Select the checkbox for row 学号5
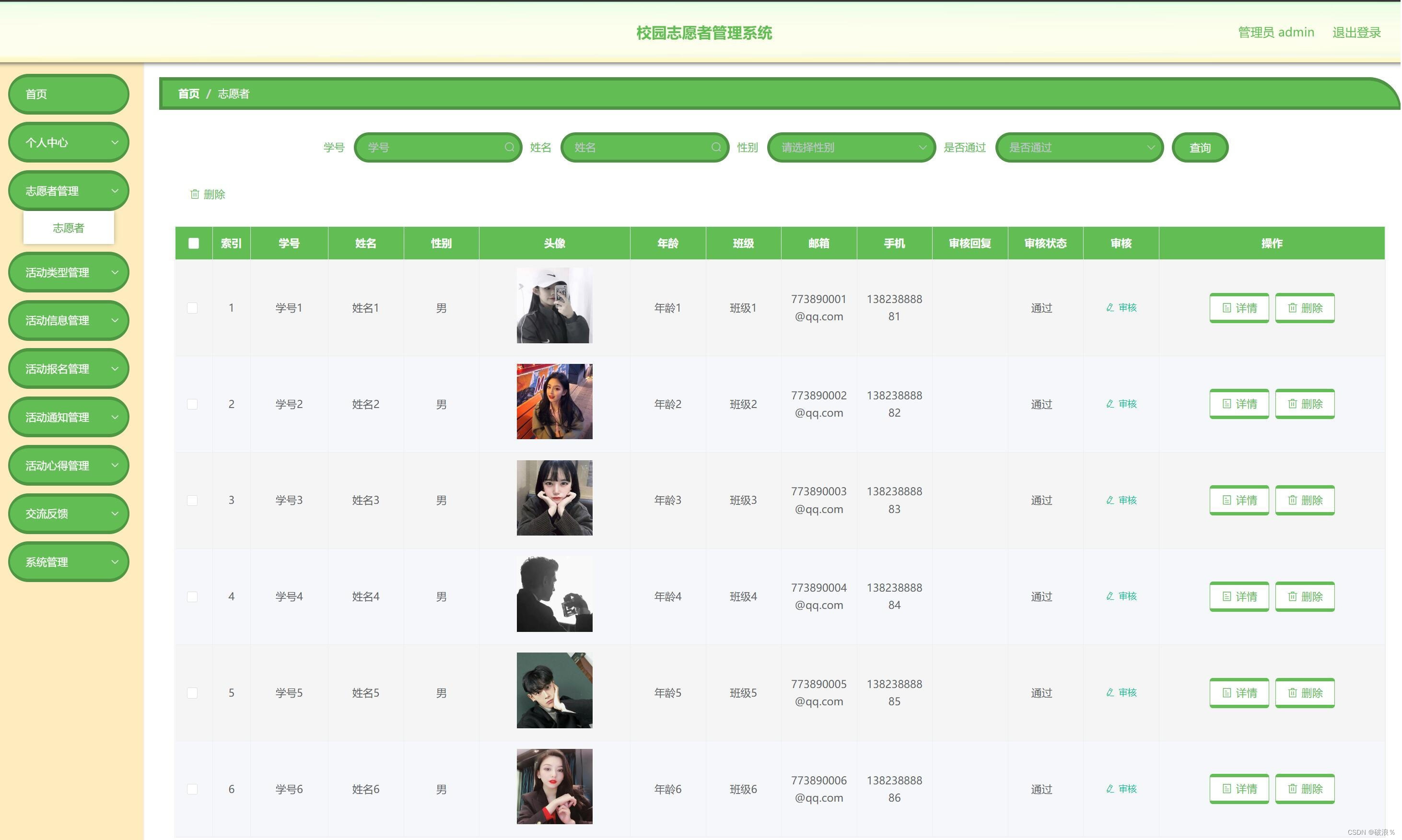 pyautogui.click(x=192, y=693)
